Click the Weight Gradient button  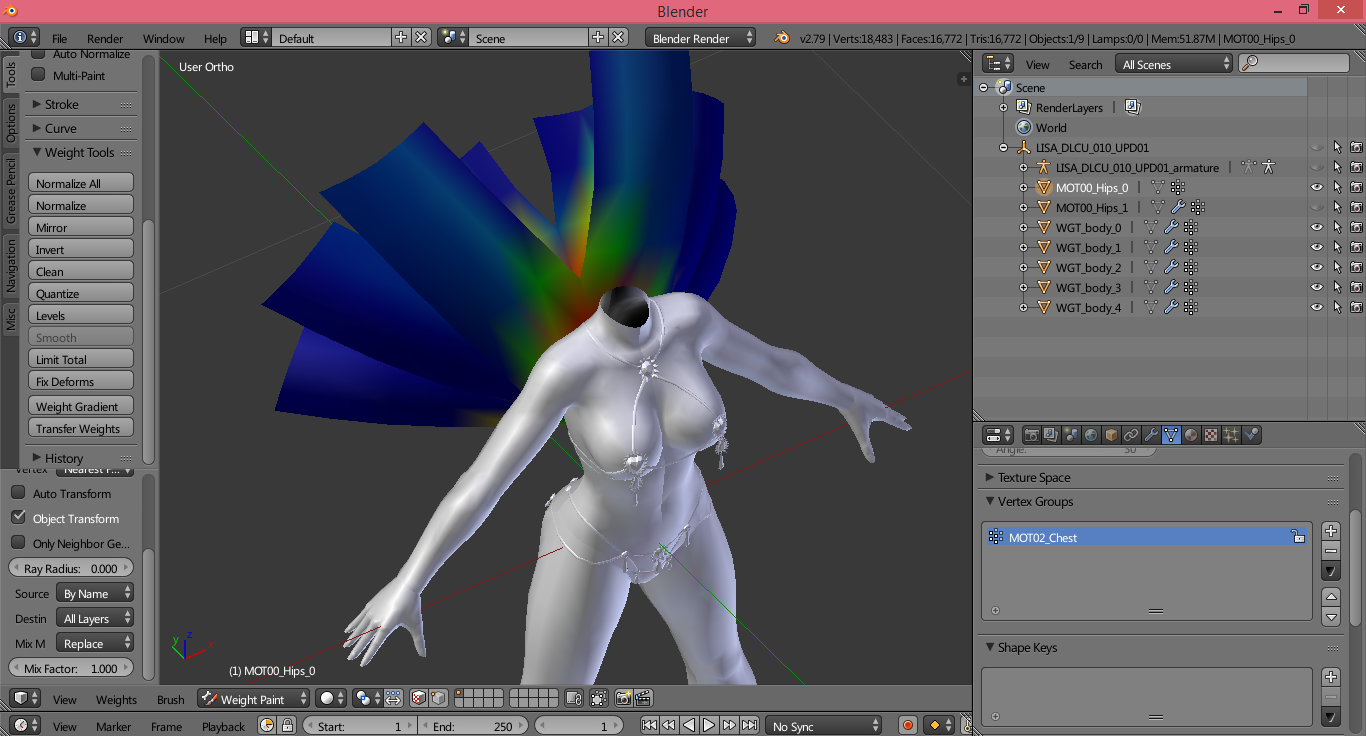81,406
